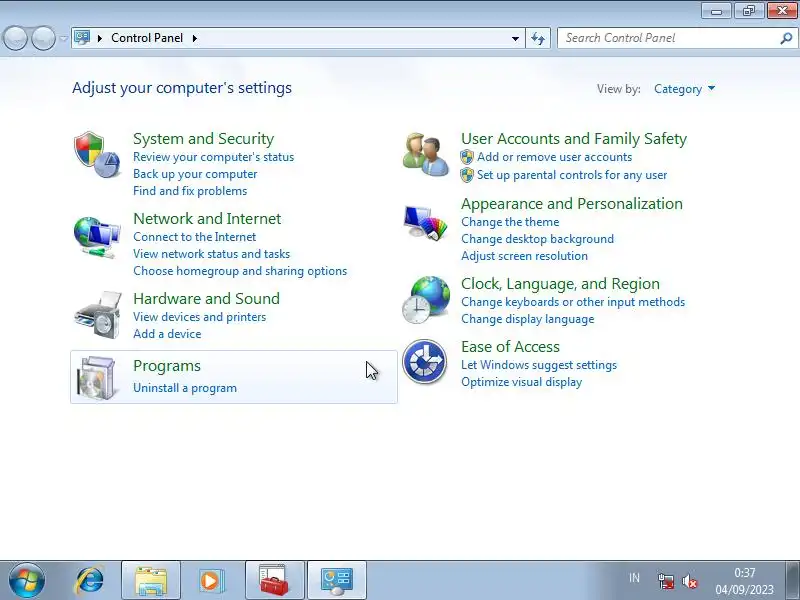Open Windows Explorer folder on taskbar

click(151, 580)
